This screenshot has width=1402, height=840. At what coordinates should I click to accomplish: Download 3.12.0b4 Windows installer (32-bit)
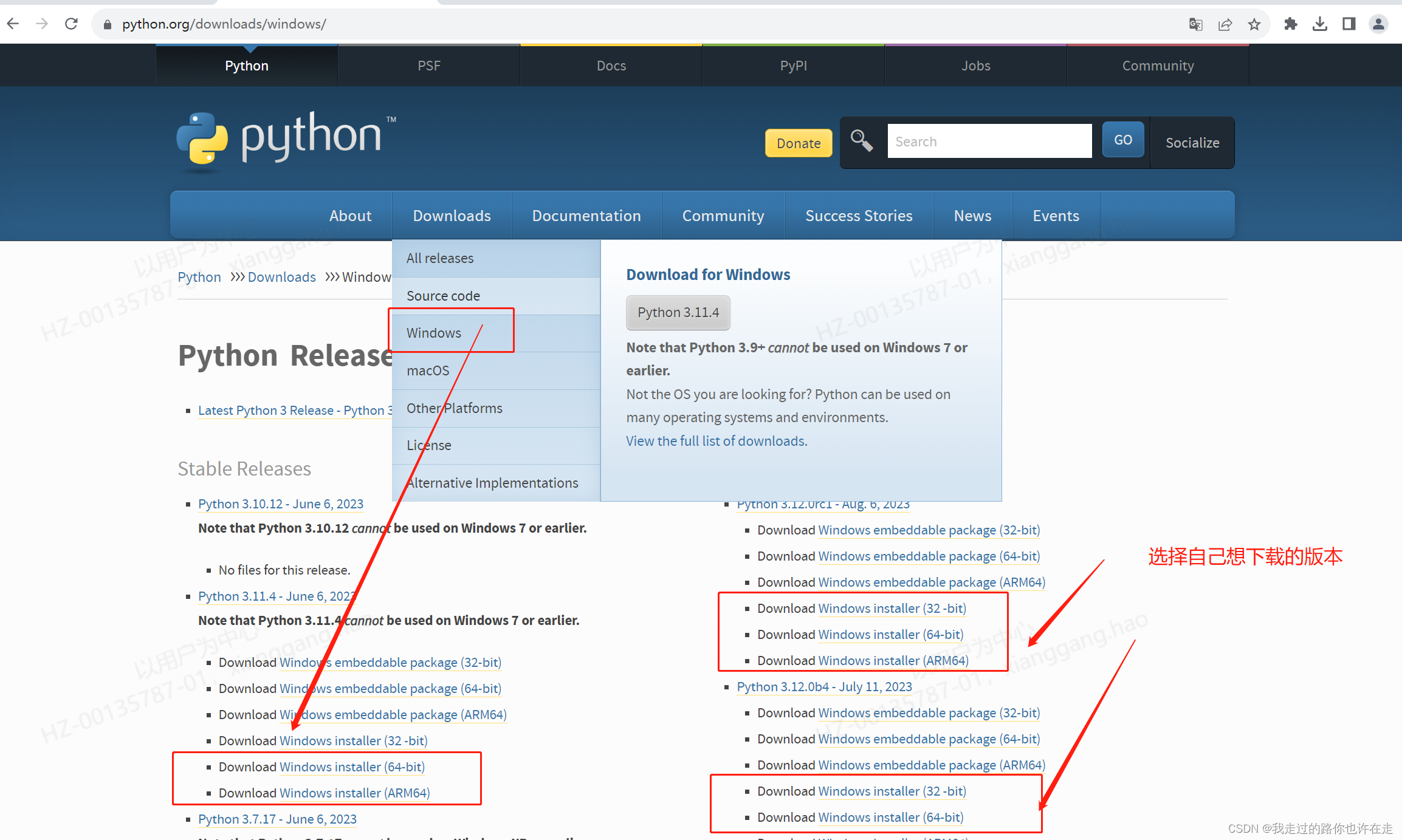click(892, 791)
